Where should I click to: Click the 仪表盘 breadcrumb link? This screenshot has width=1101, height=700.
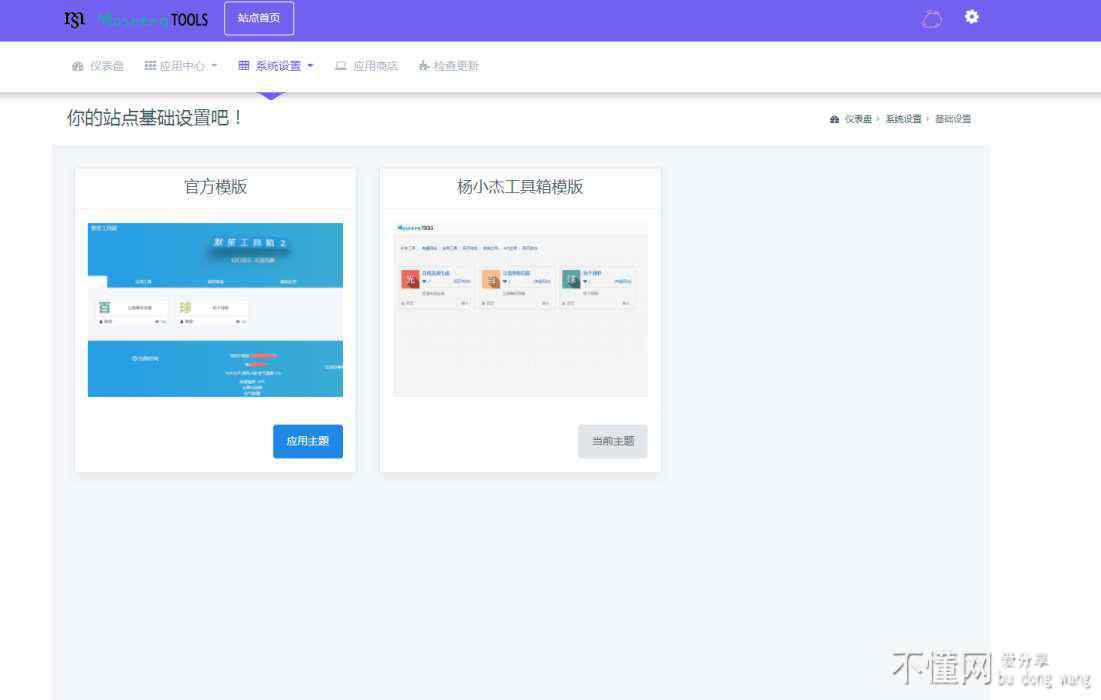click(857, 119)
